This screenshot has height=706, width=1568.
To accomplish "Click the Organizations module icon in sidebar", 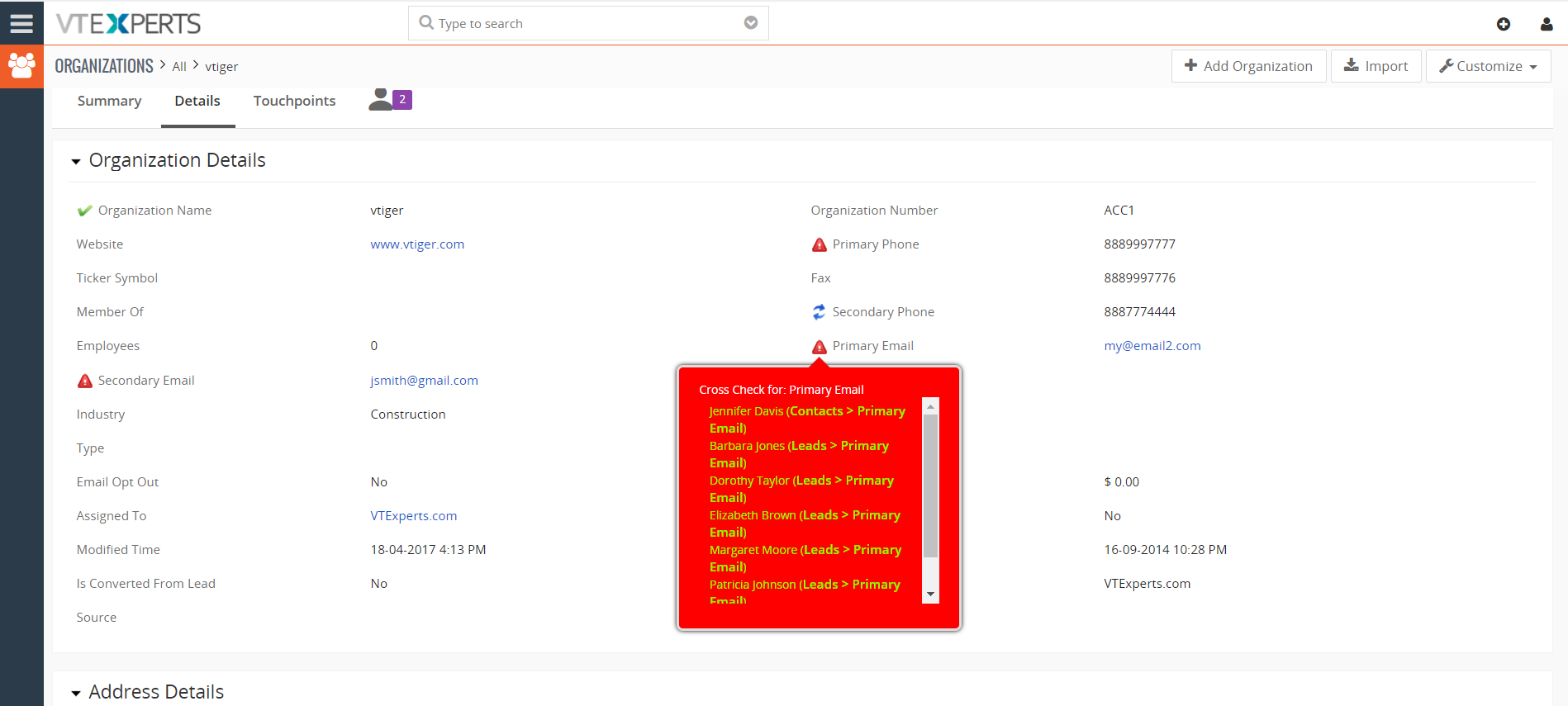I will 21,66.
